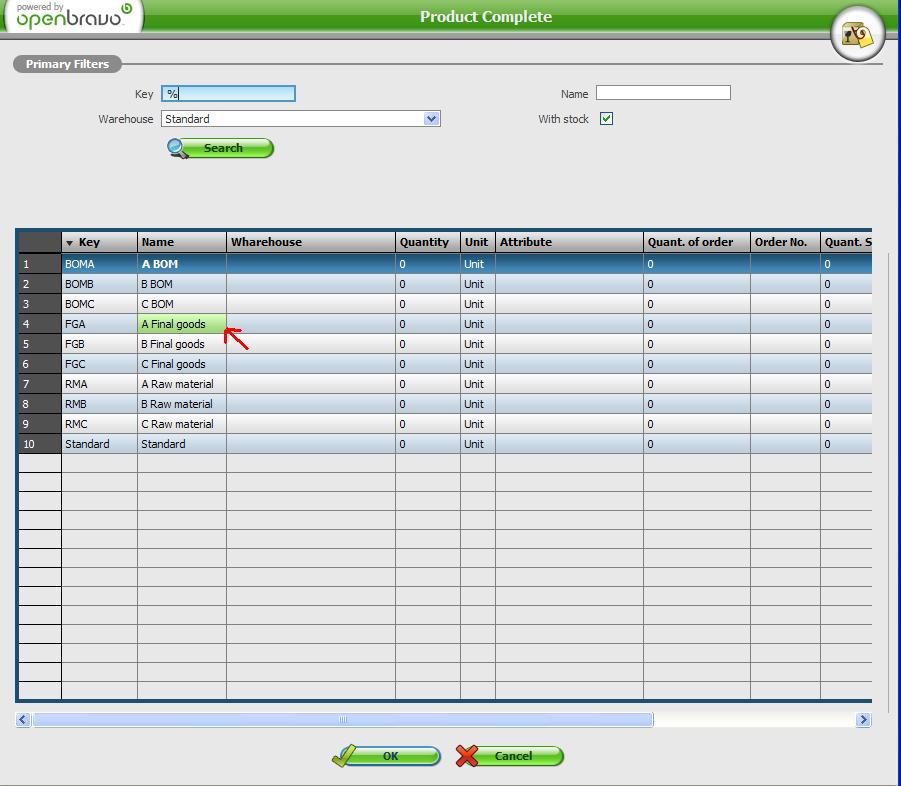Toggle the With stock checkbox
Image resolution: width=901 pixels, height=786 pixels.
(606, 118)
